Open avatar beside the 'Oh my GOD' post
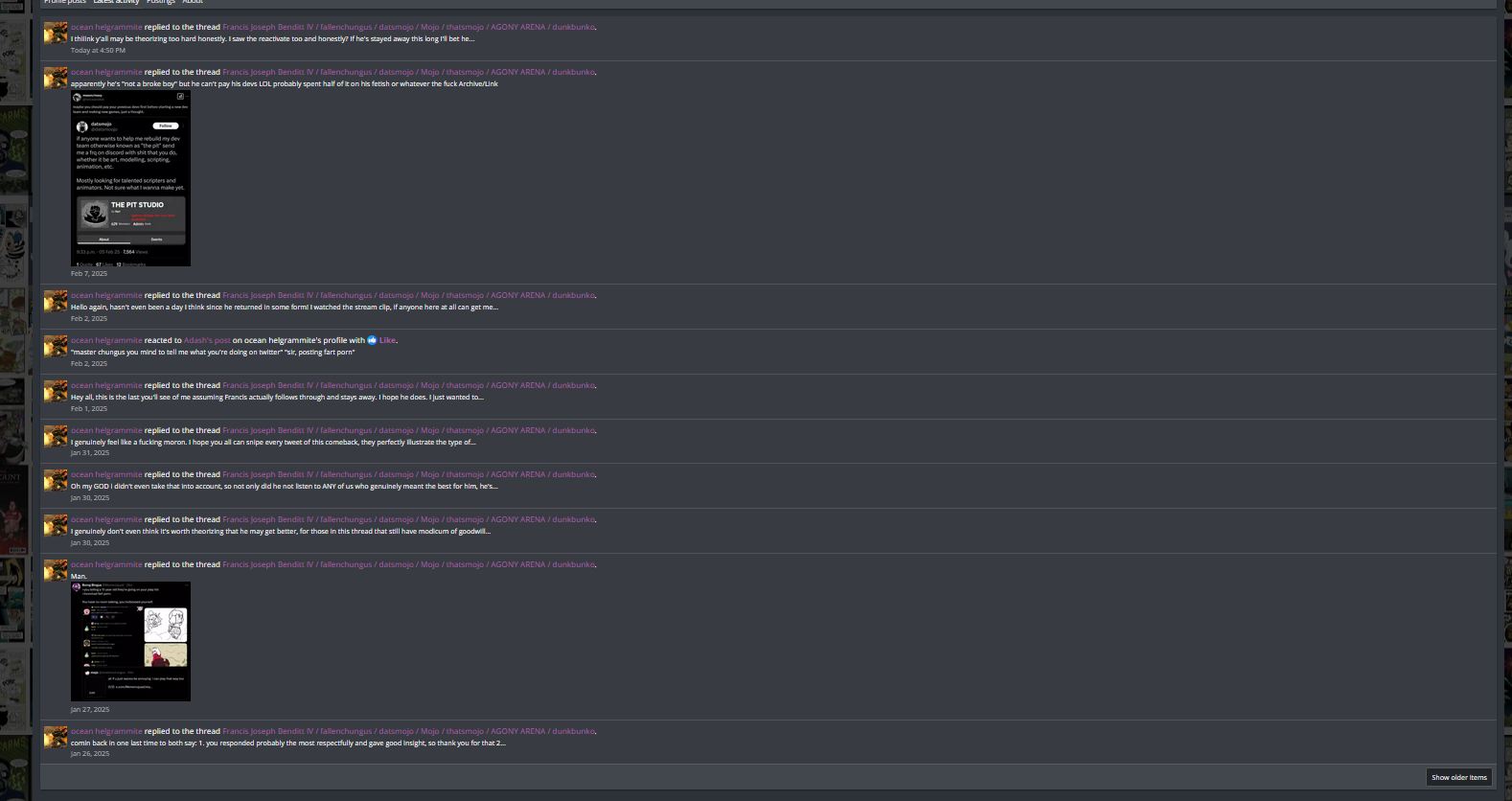Image resolution: width=1512 pixels, height=801 pixels. pos(56,480)
